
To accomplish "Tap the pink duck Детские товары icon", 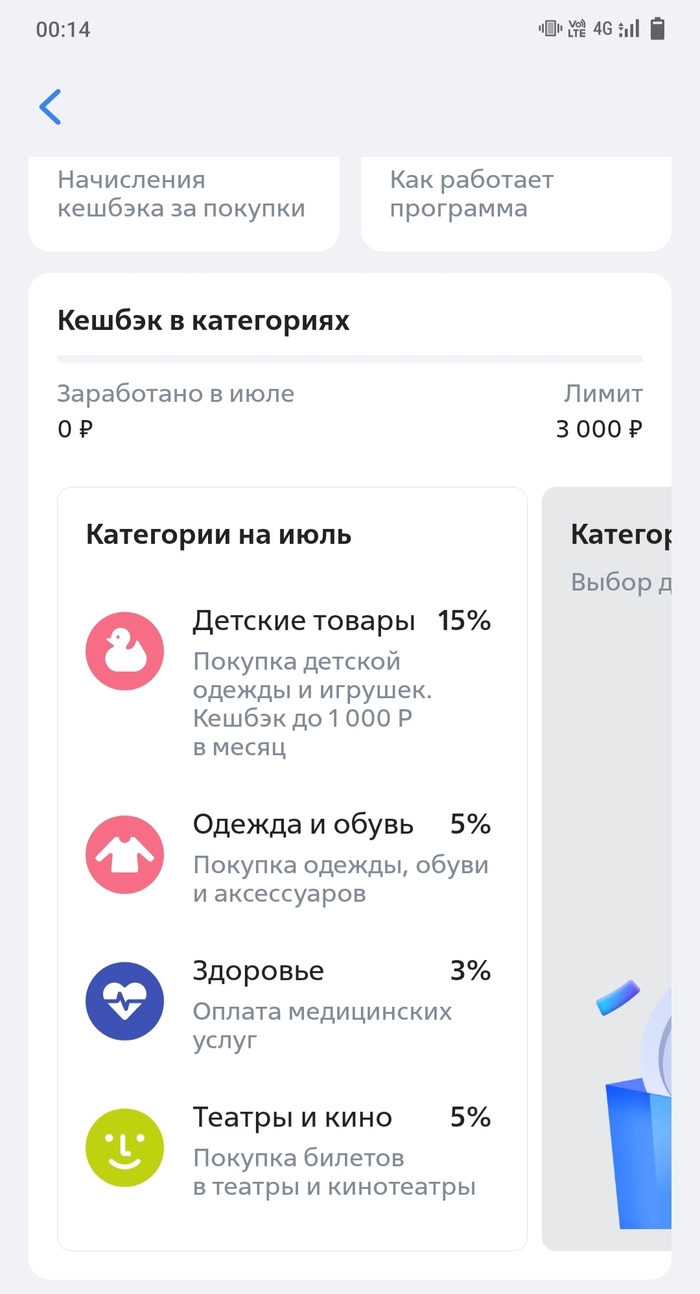I will pyautogui.click(x=124, y=652).
